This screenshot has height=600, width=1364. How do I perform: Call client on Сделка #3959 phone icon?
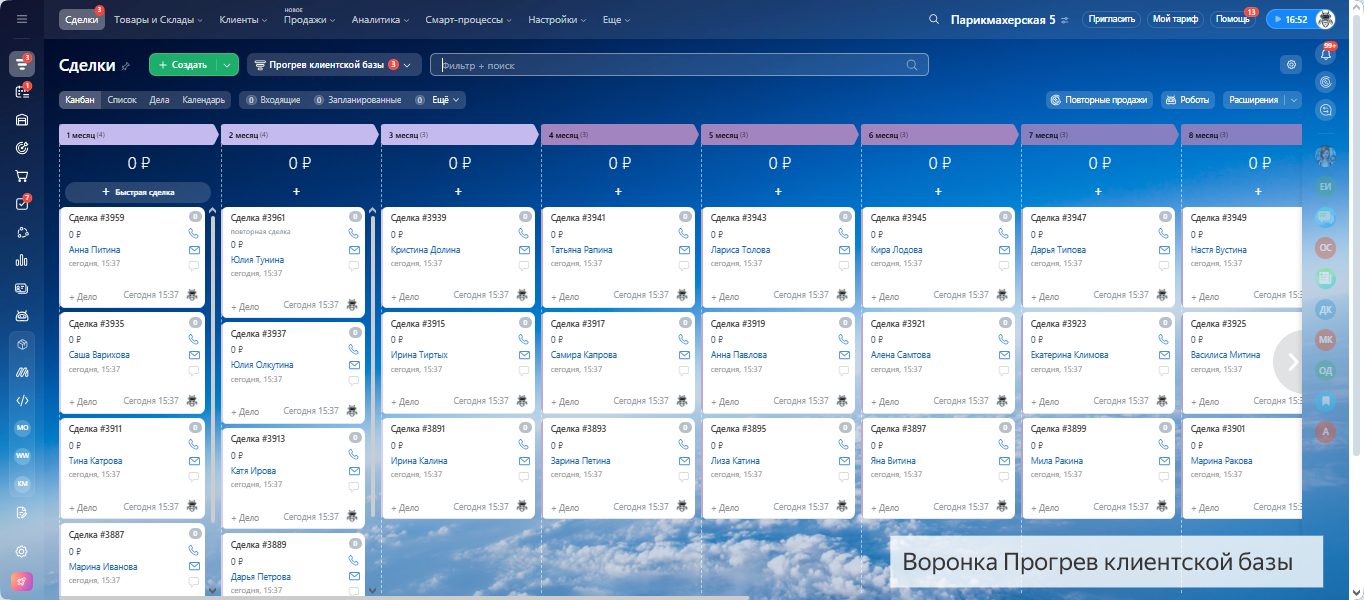tap(194, 233)
